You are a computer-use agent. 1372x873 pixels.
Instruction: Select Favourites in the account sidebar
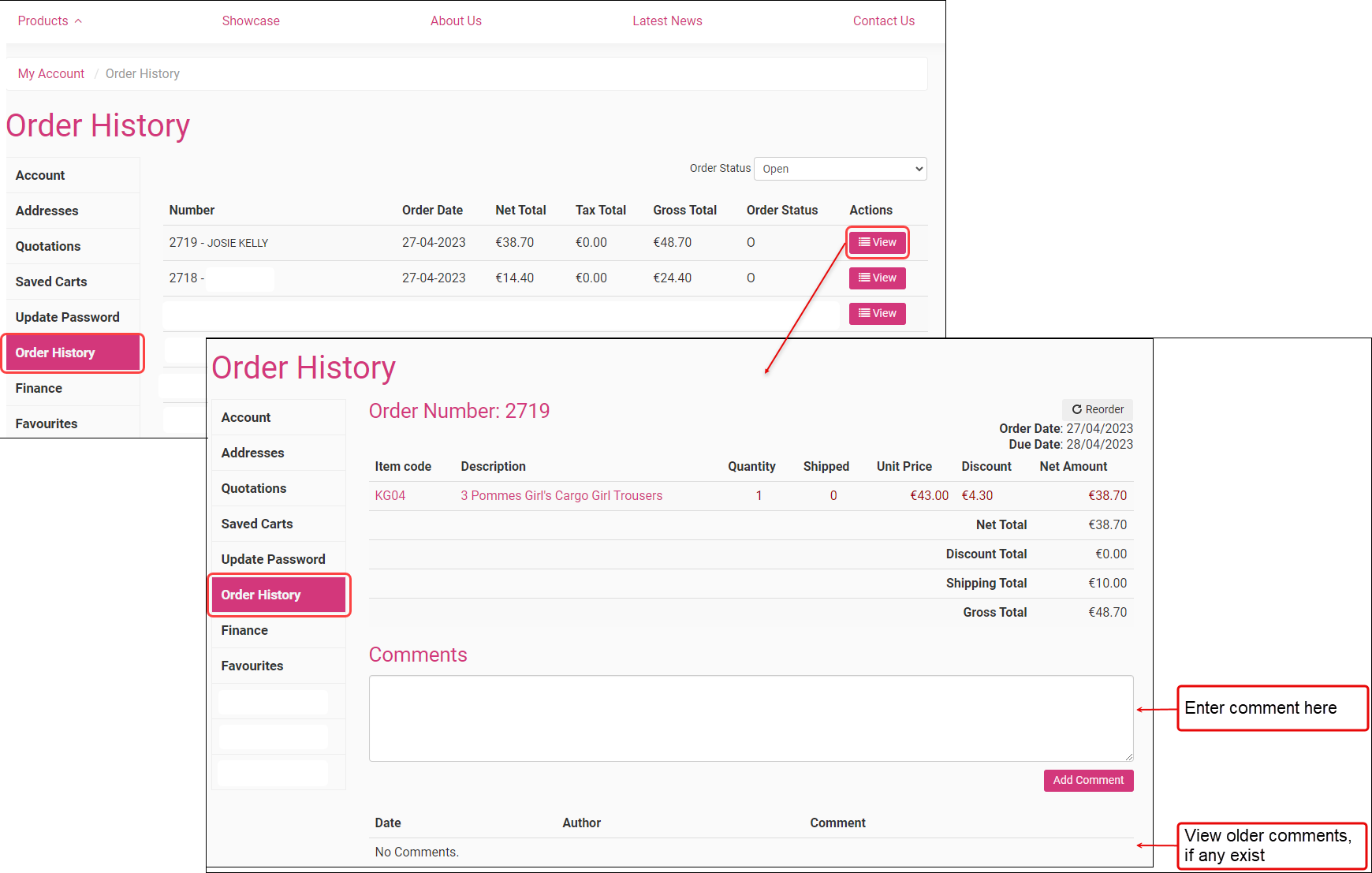point(46,423)
